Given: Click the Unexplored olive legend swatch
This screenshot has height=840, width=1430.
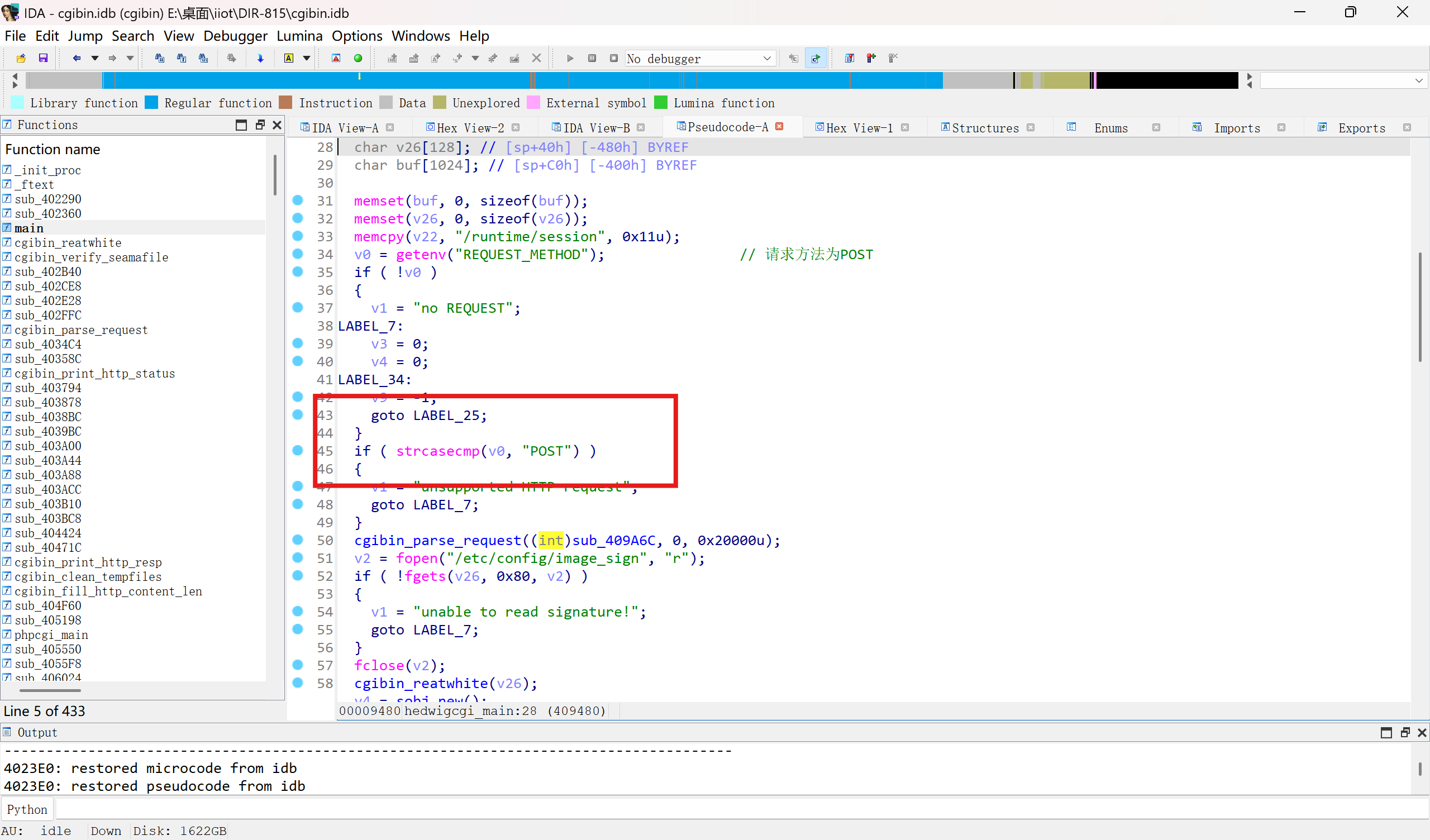Looking at the screenshot, I should pos(439,102).
